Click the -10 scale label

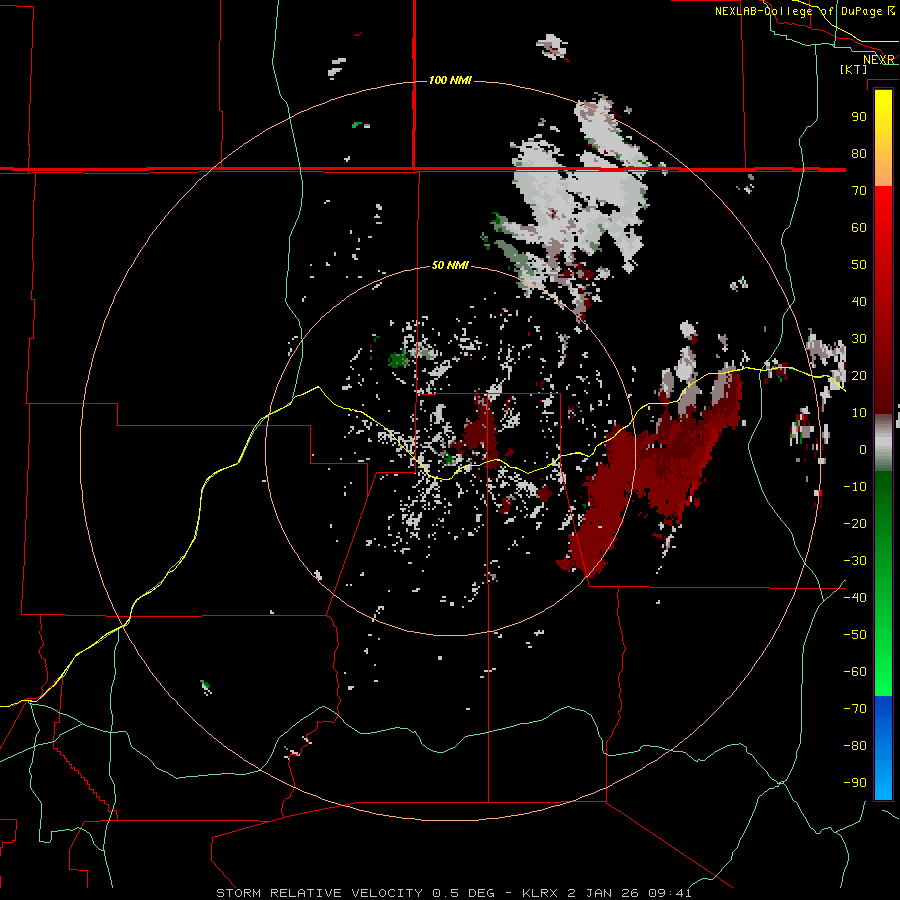pos(855,487)
